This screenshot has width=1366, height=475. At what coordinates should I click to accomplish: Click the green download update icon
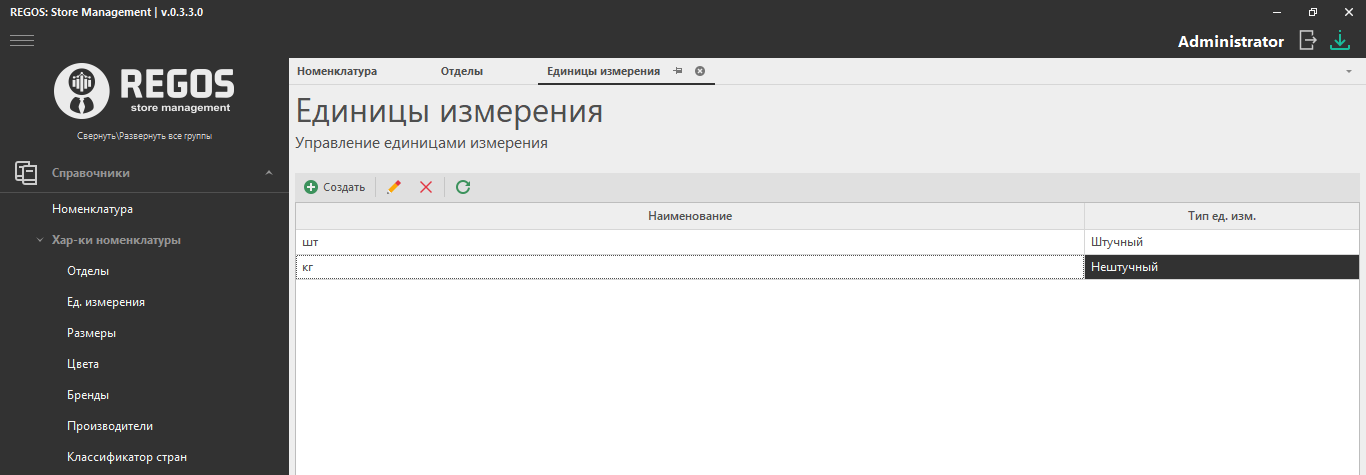click(x=1339, y=41)
